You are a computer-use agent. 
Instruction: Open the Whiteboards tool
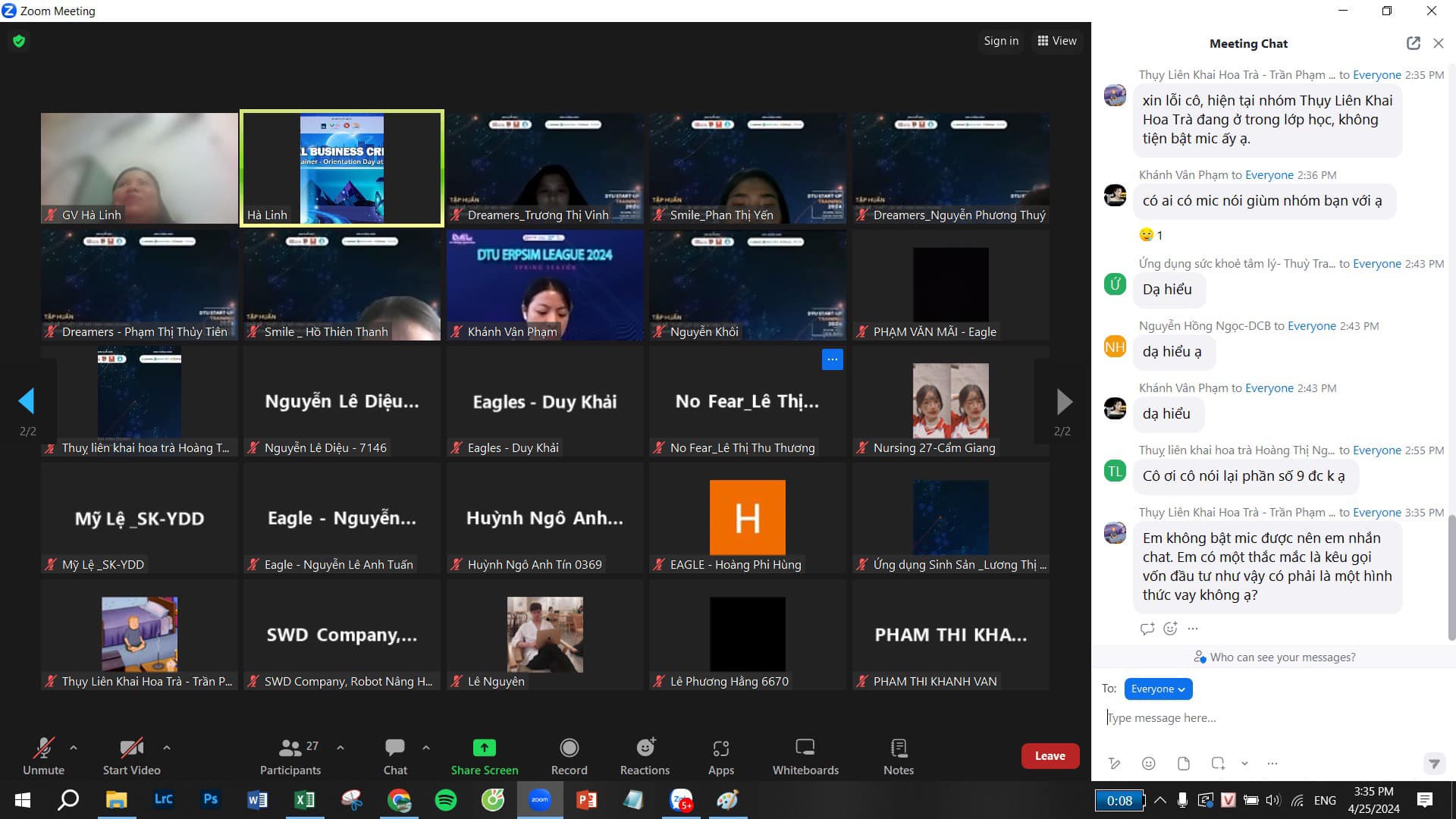click(x=805, y=756)
